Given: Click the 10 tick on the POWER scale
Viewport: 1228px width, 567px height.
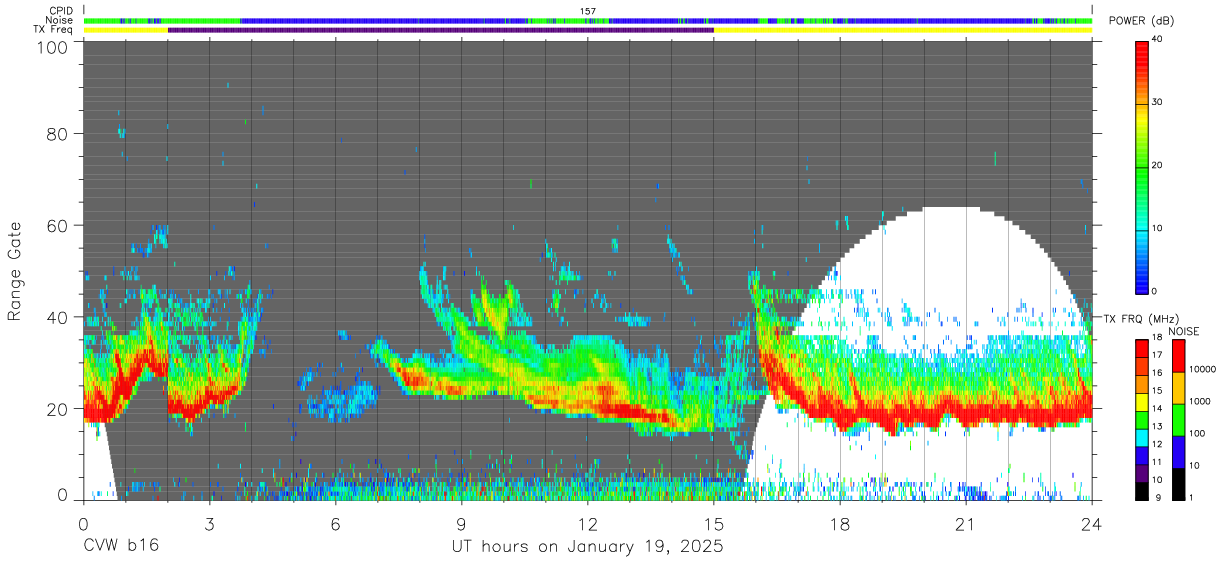Looking at the screenshot, I should [x=1158, y=228].
